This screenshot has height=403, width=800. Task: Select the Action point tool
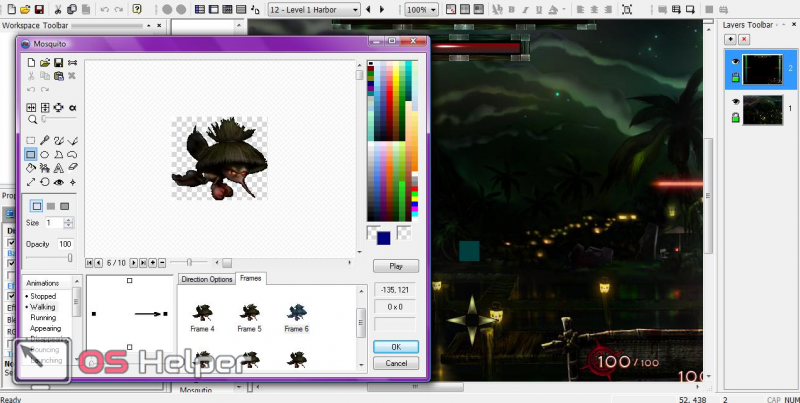72,182
